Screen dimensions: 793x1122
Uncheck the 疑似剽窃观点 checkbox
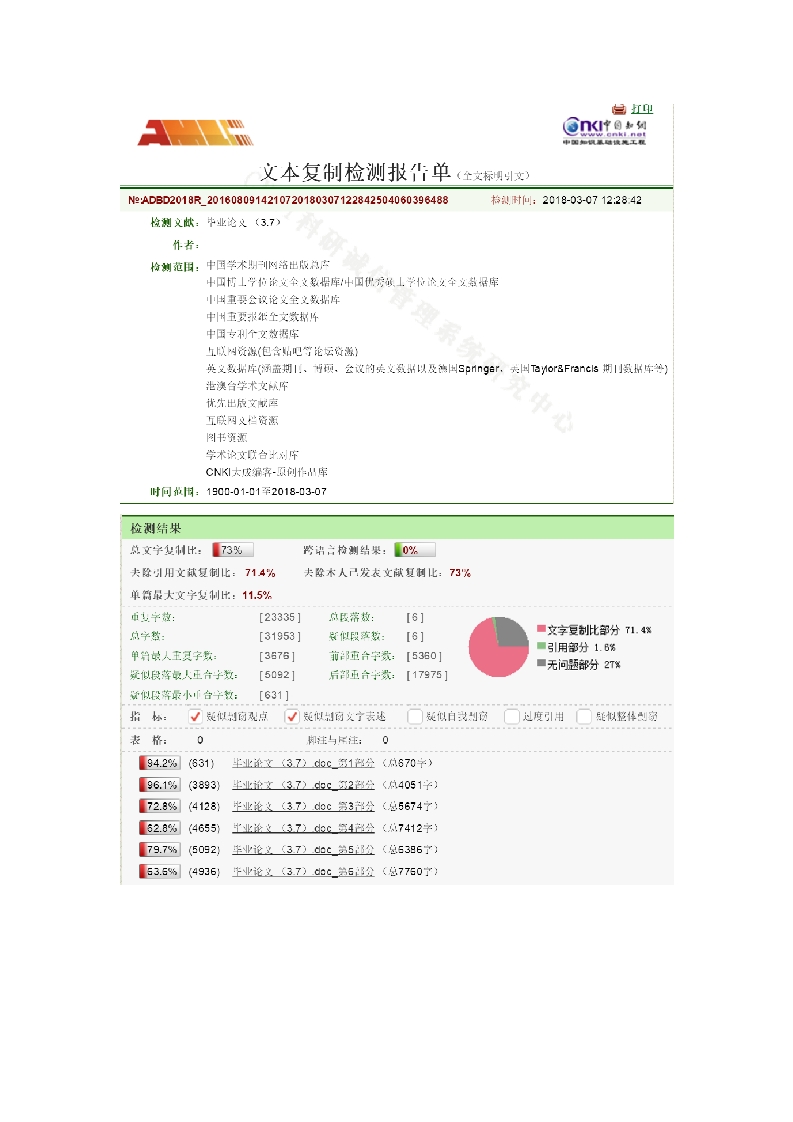(195, 716)
